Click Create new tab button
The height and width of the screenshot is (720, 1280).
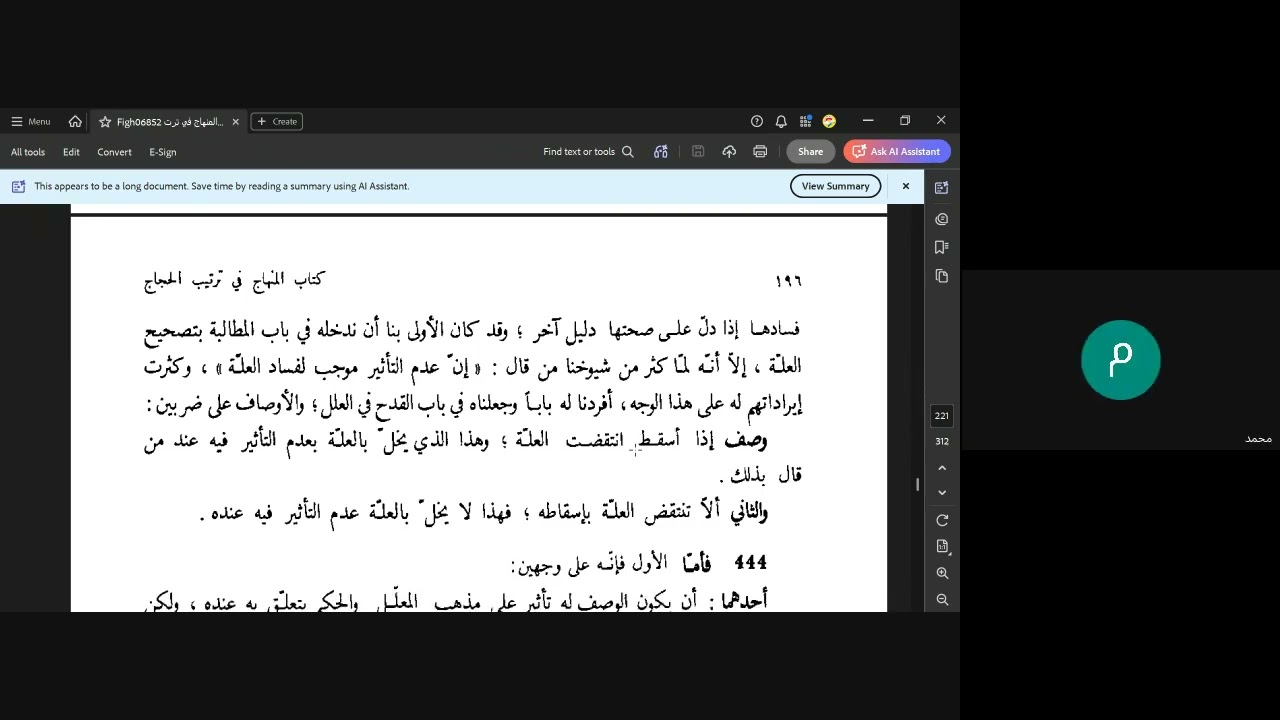(277, 121)
